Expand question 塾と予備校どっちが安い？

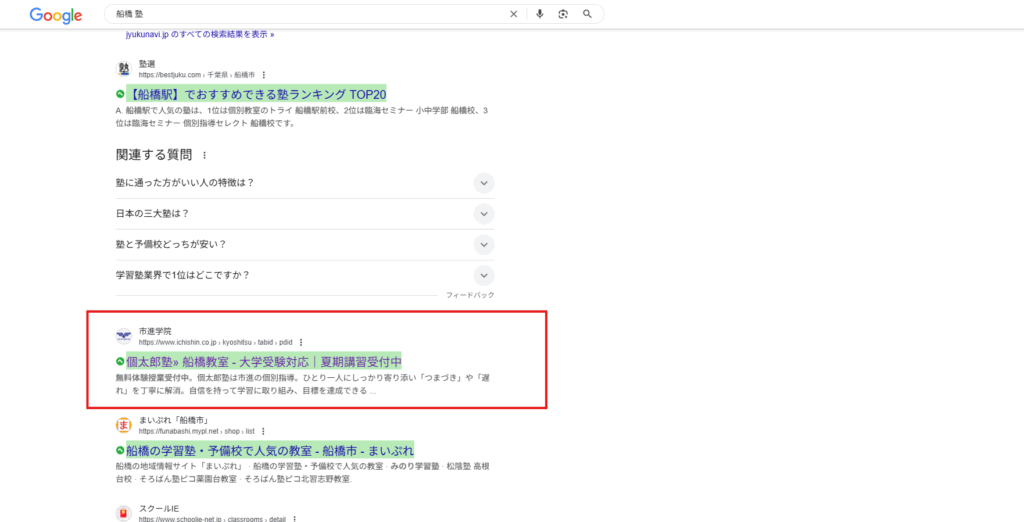[x=484, y=244]
